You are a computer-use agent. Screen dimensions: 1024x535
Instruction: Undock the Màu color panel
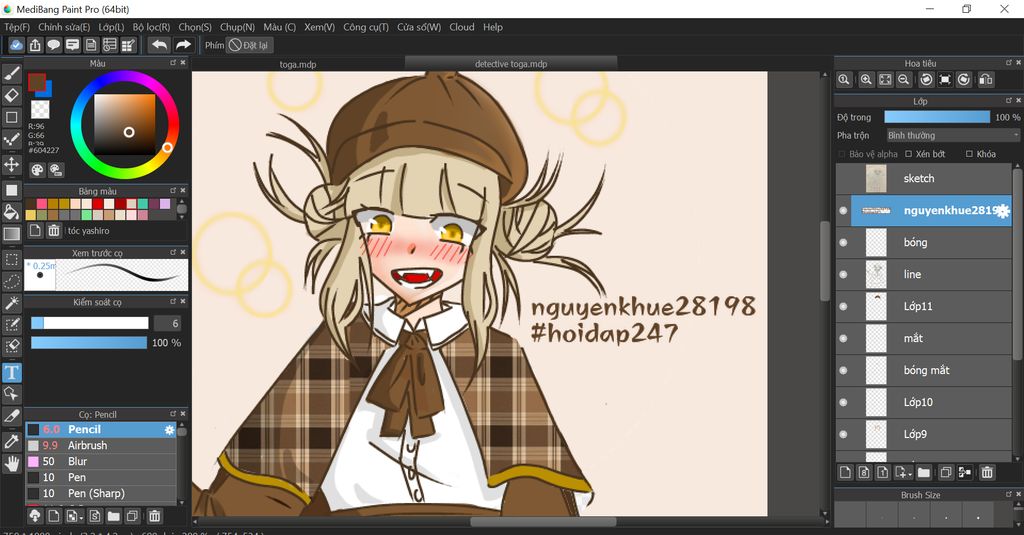tap(173, 63)
